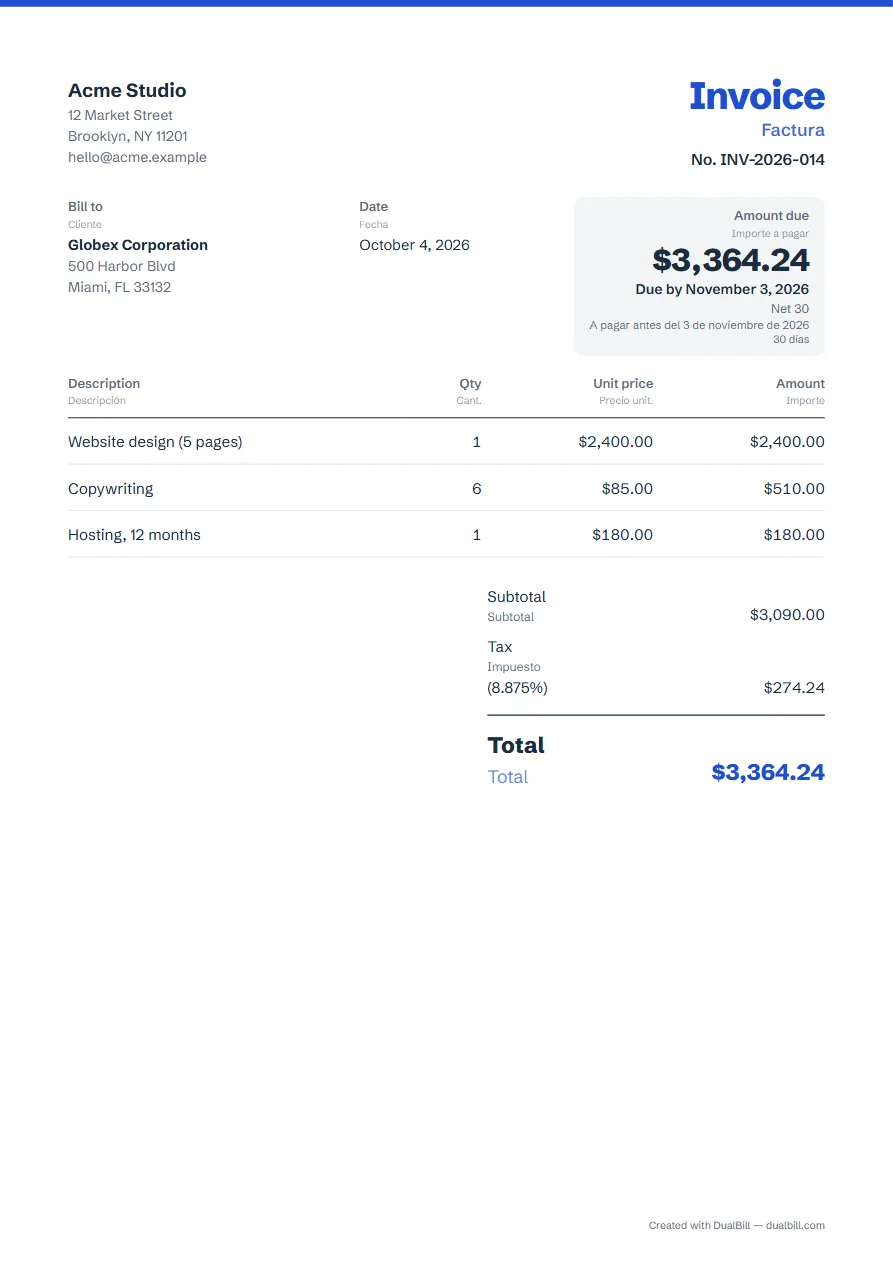This screenshot has height=1263, width=893.
Task: Click the '30 días' text
Action: coord(791,339)
